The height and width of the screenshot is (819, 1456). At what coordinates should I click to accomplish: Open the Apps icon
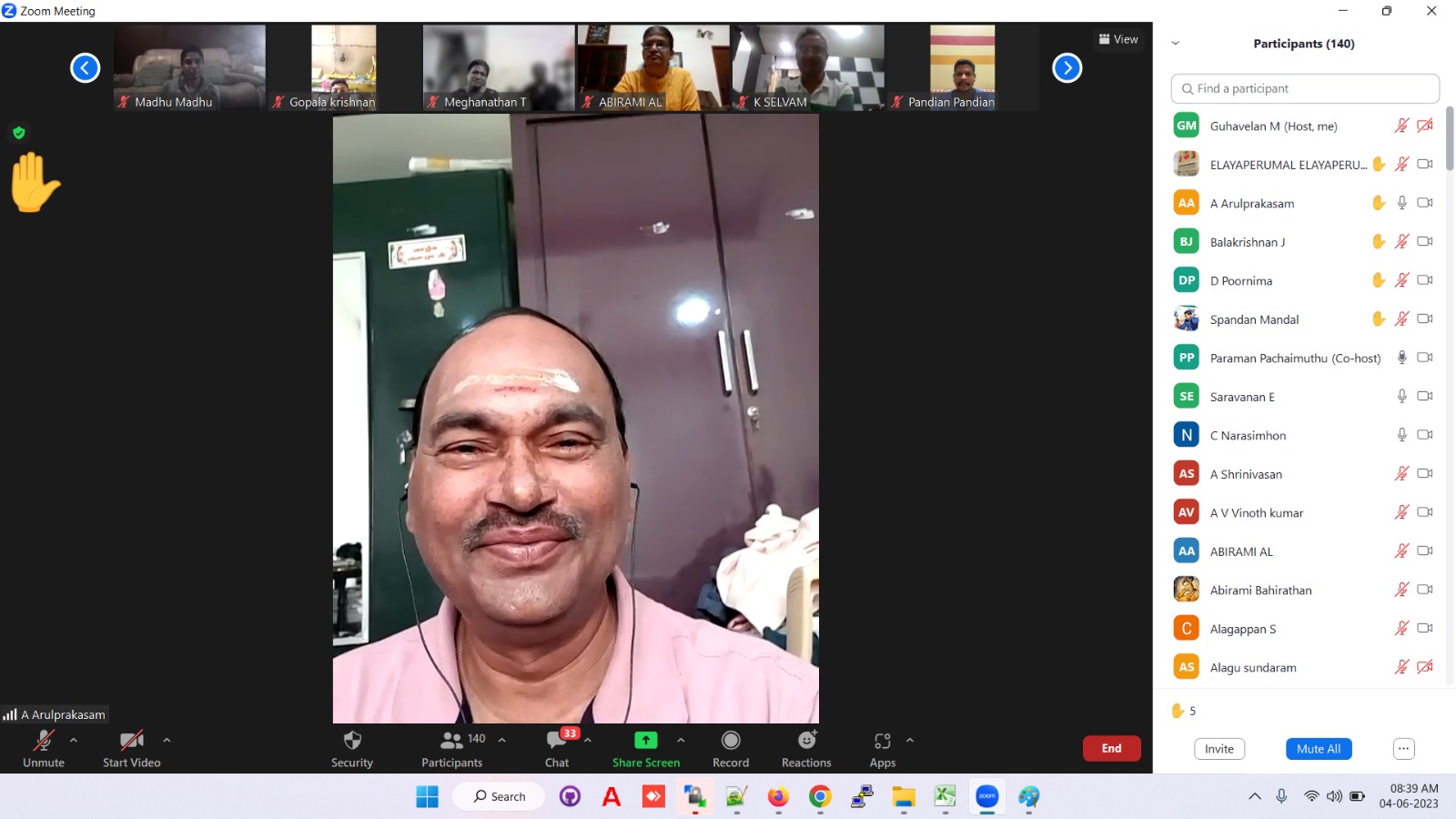[x=882, y=741]
